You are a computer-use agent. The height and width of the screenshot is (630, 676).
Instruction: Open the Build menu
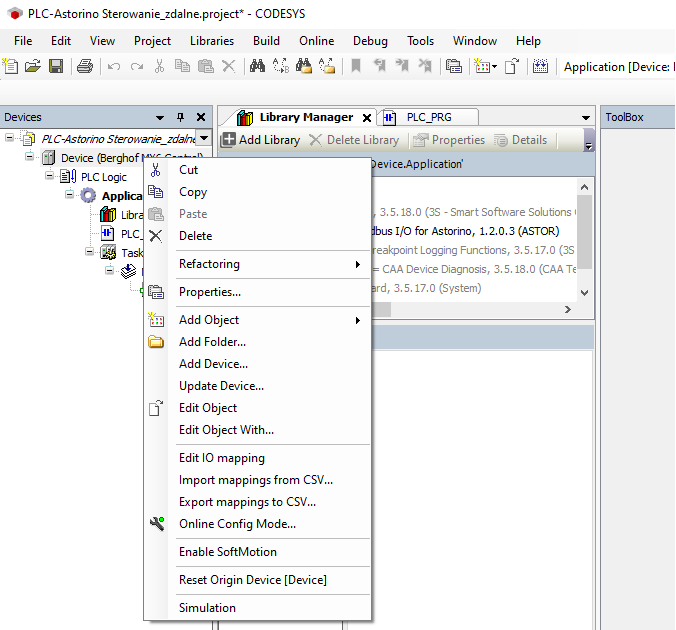266,41
